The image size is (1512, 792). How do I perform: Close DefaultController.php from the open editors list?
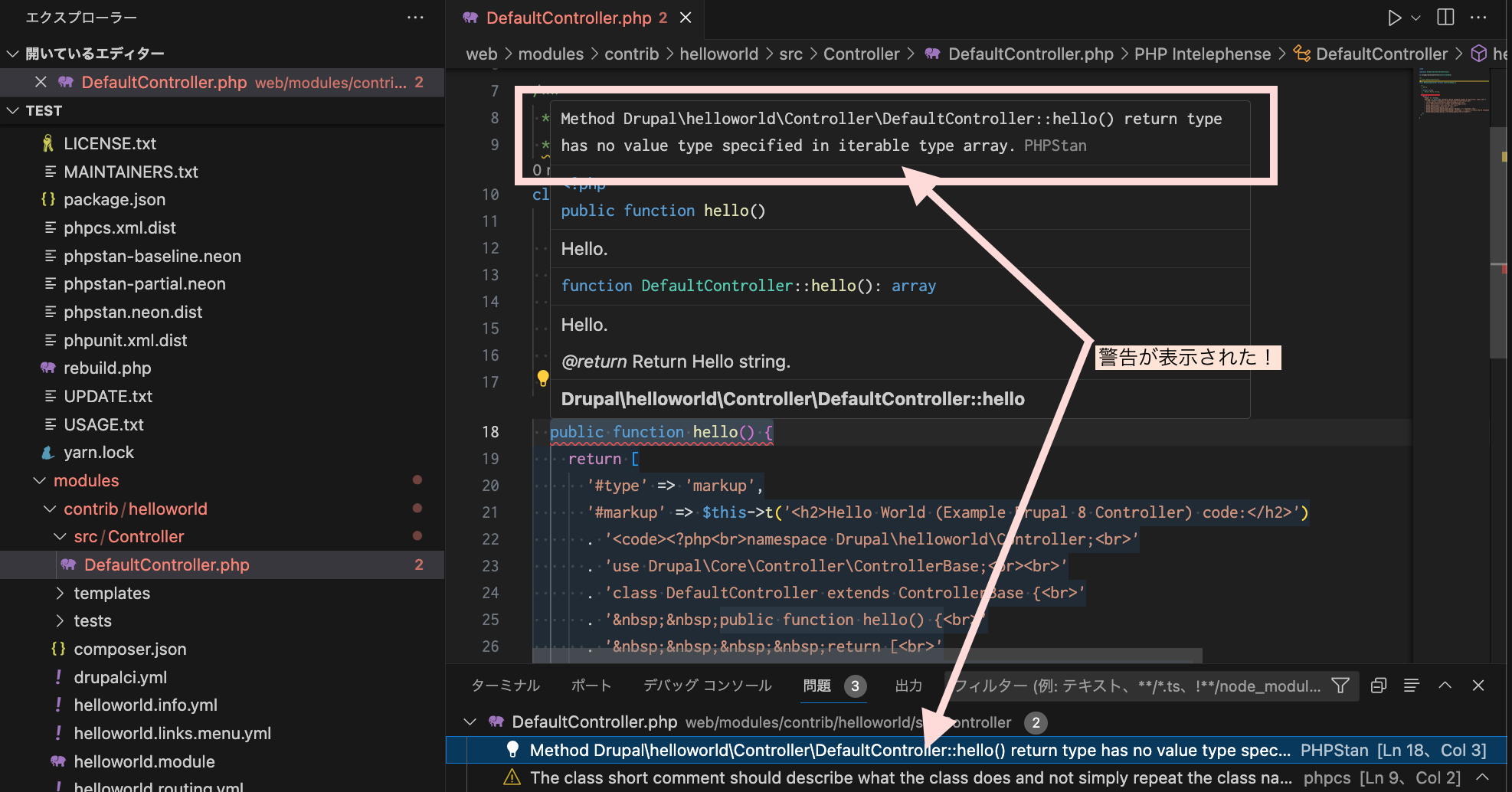click(40, 82)
